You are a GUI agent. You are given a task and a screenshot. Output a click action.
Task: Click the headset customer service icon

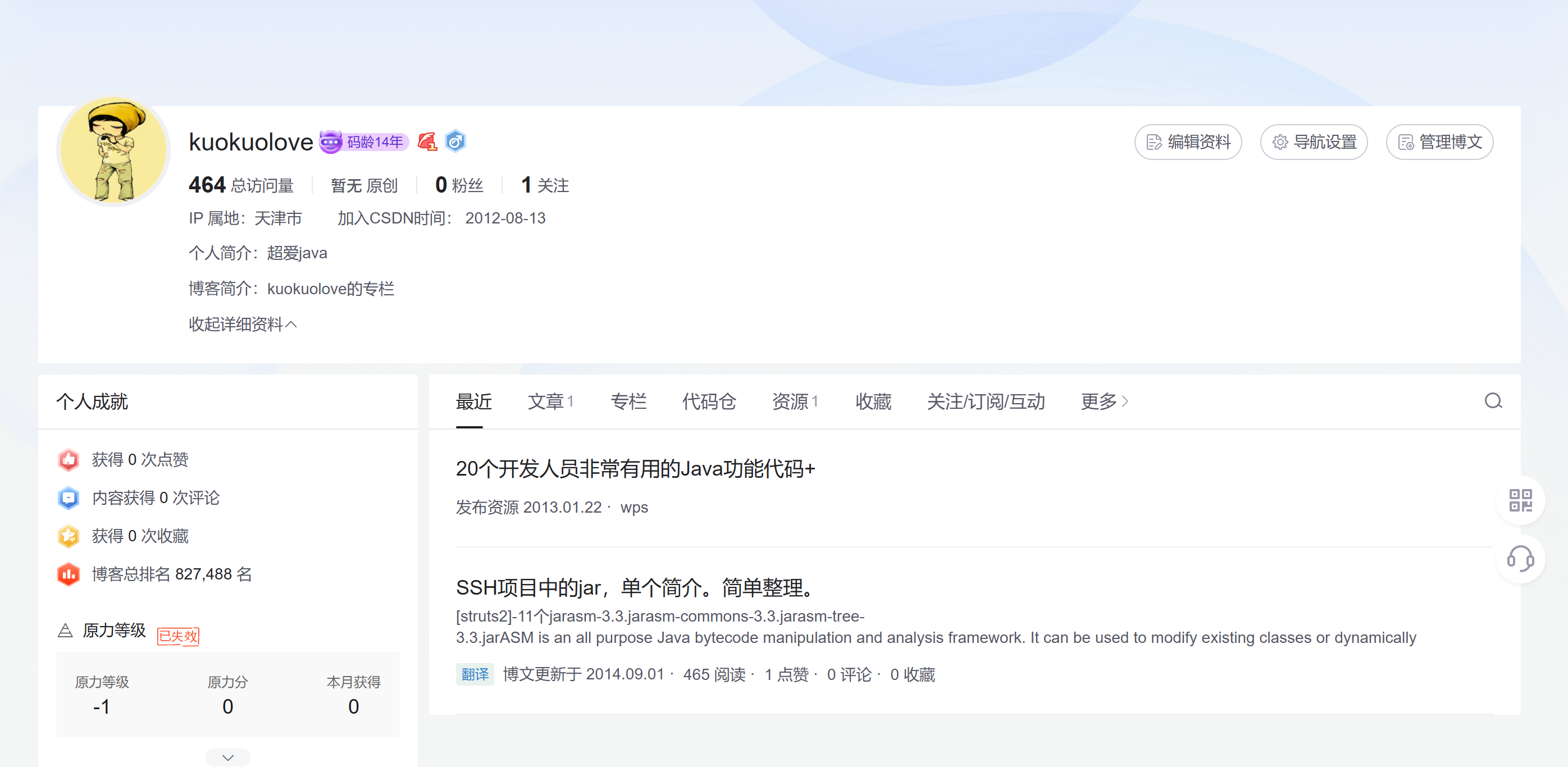1520,559
